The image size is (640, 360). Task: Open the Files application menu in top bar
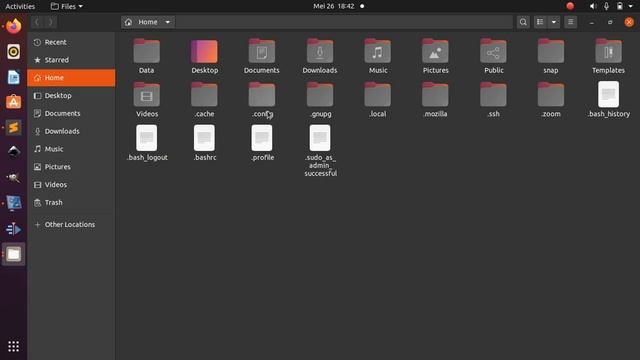point(67,6)
